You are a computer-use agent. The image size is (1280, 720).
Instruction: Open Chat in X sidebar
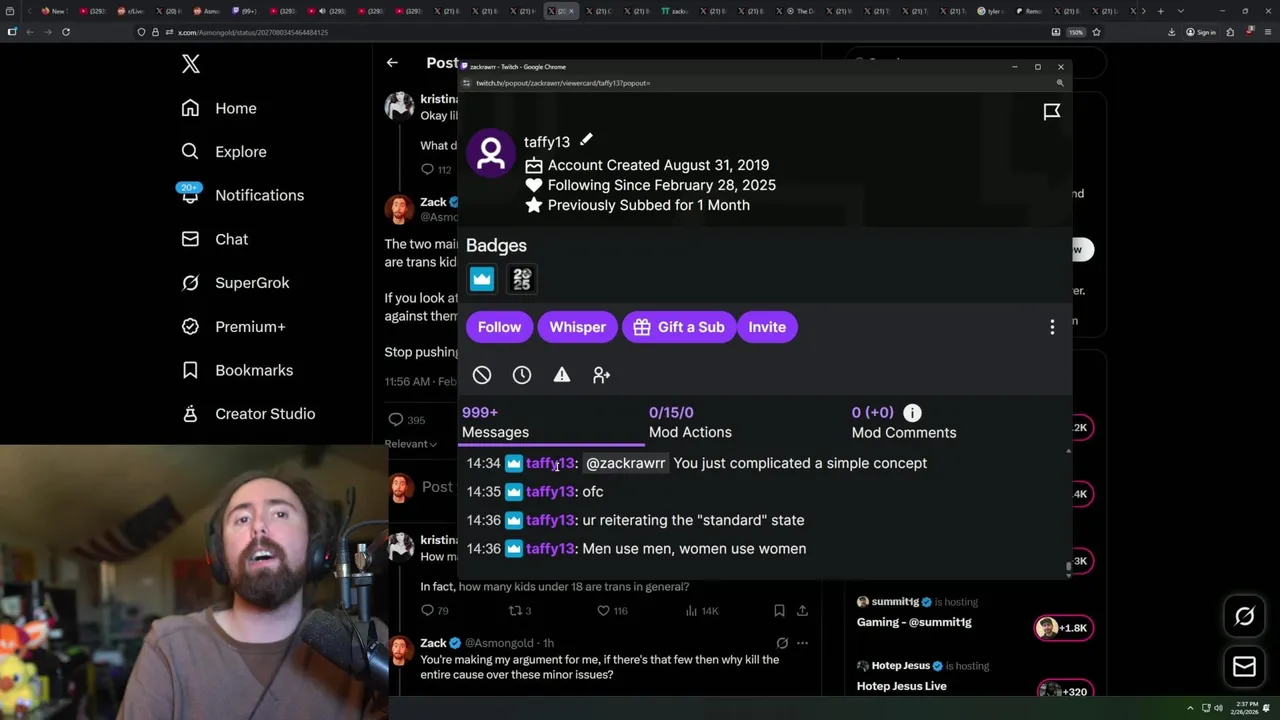pyautogui.click(x=214, y=239)
